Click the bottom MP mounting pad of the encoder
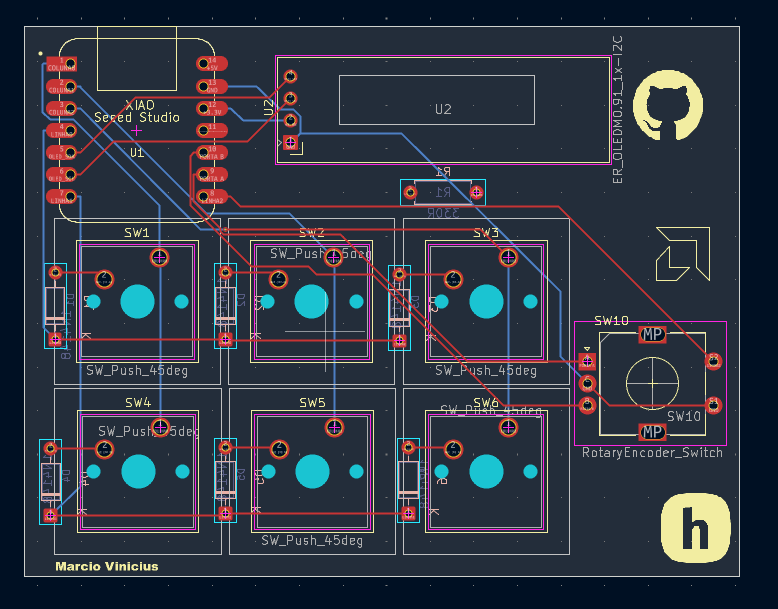Viewport: 778px width, 609px height. coord(652,432)
